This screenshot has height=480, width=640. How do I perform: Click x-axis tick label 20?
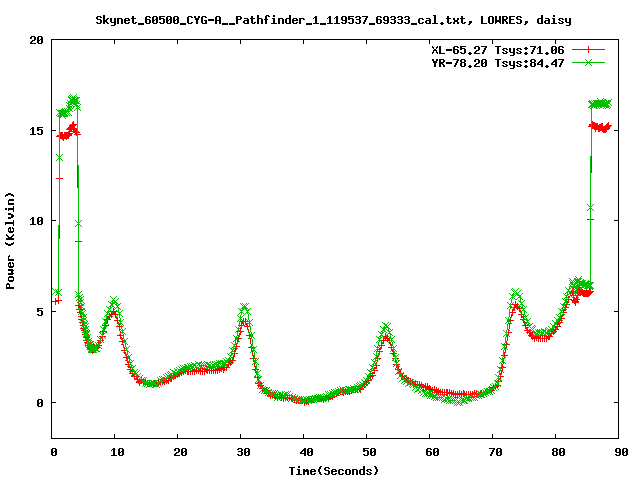point(180,452)
